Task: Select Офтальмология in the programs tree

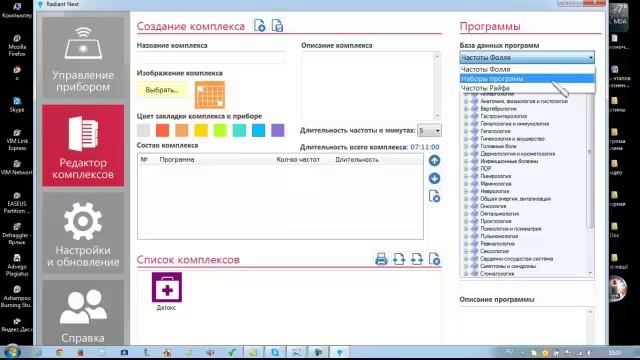Action: [500, 213]
